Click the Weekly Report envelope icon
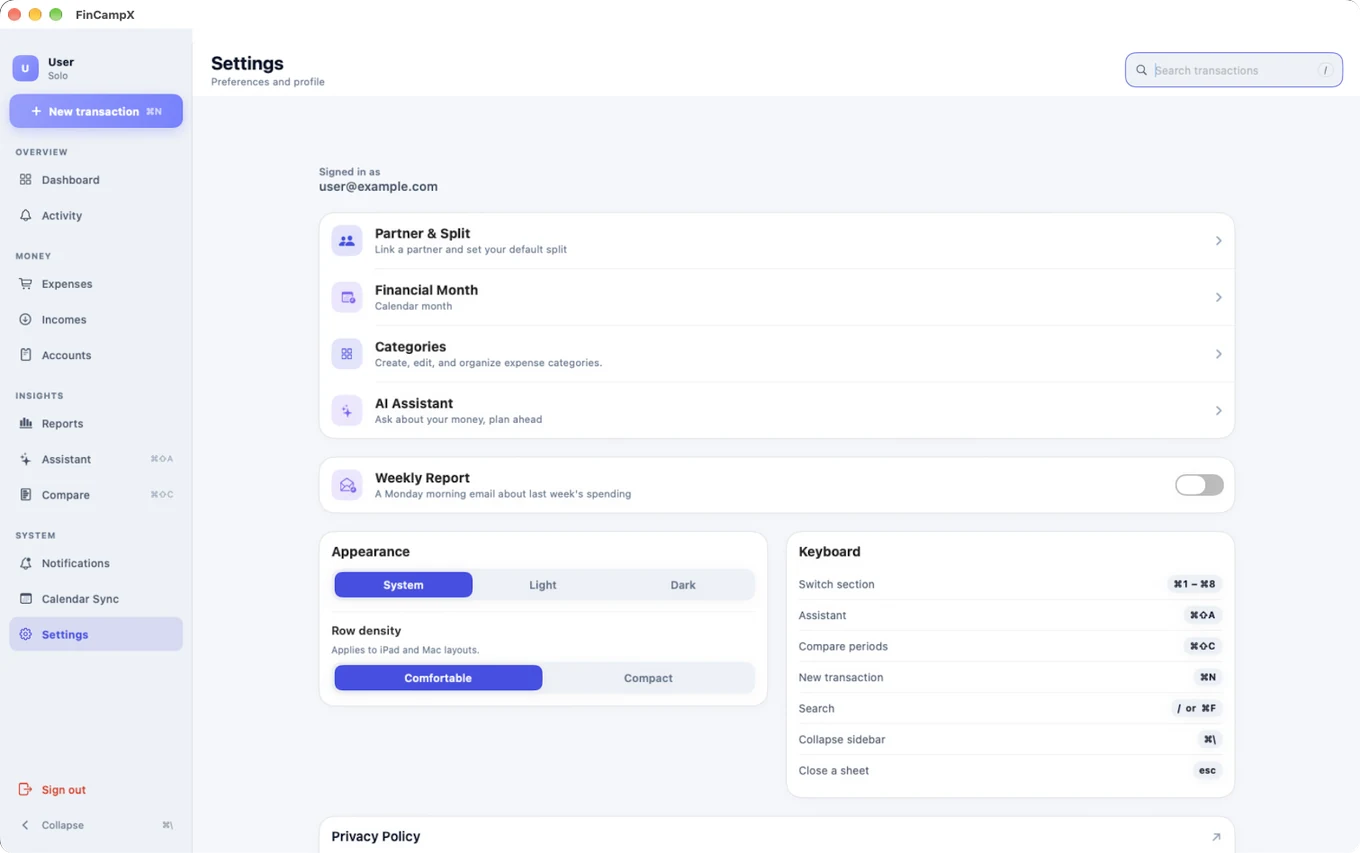 click(347, 485)
